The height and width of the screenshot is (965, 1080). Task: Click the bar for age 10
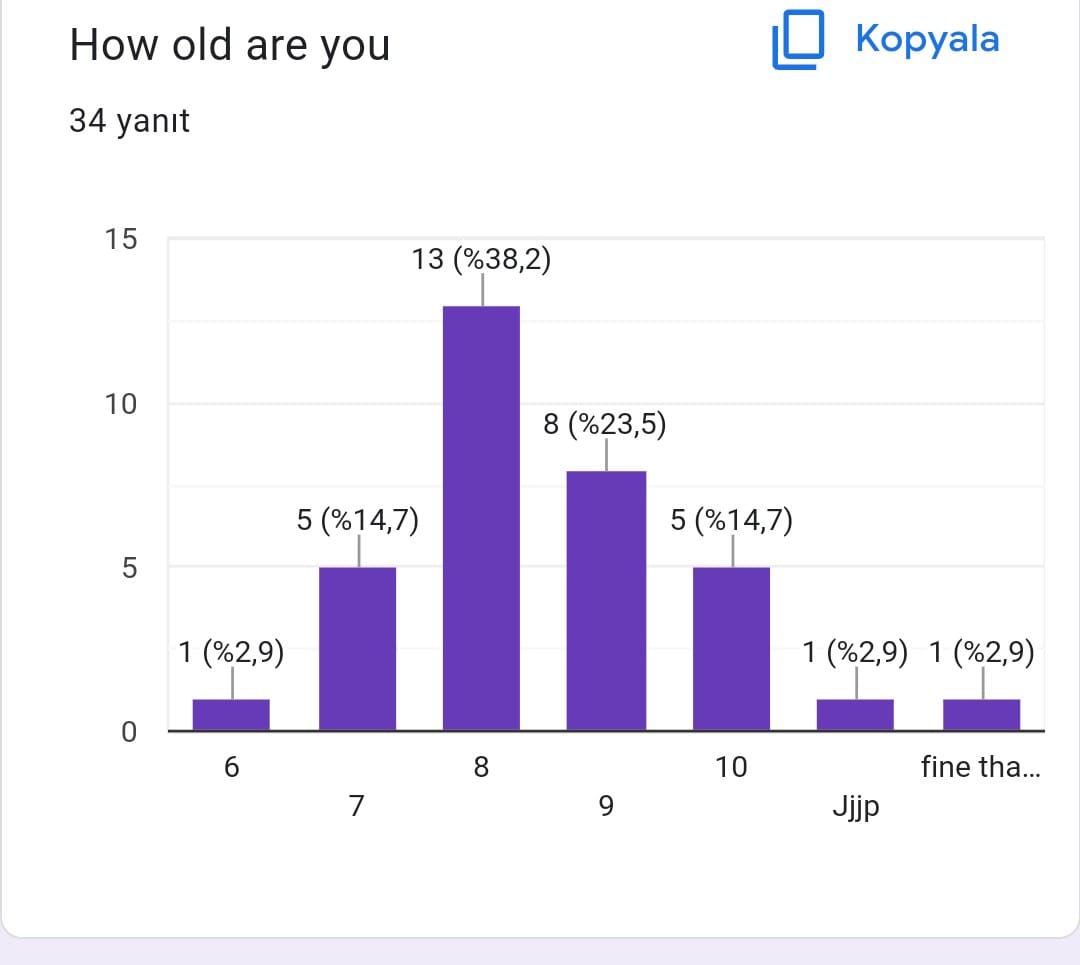pyautogui.click(x=731, y=648)
